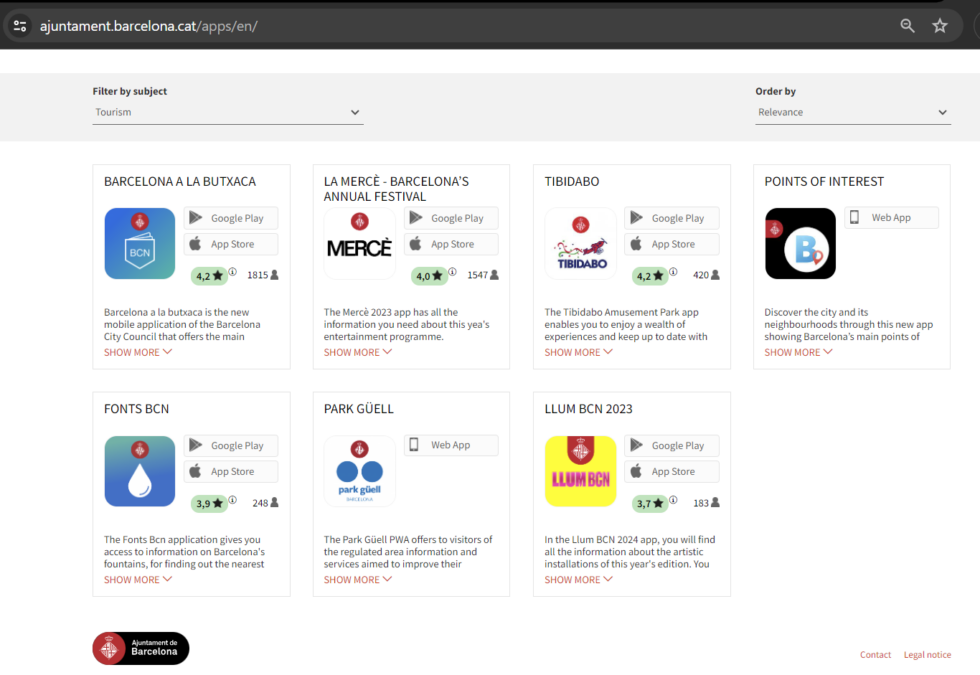
Task: View the Legal notice
Action: pyautogui.click(x=927, y=654)
